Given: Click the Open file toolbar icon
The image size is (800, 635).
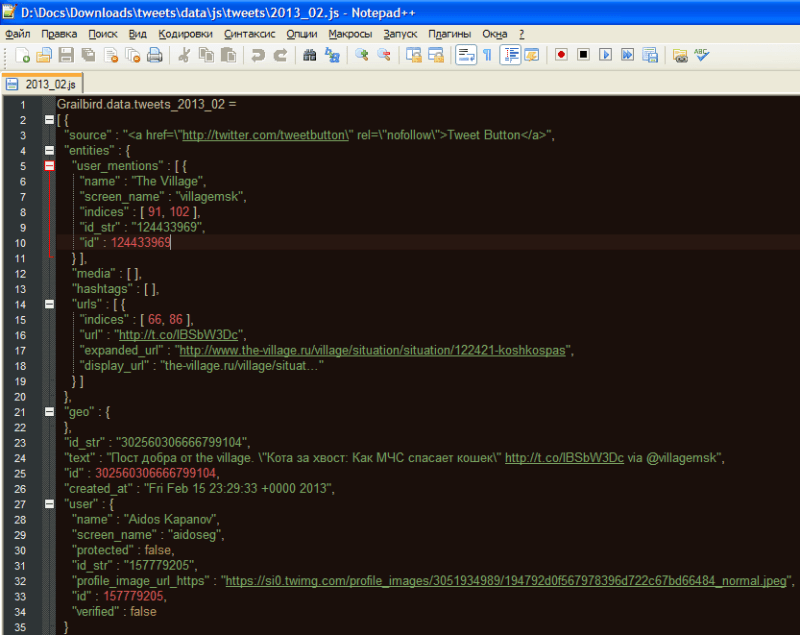Looking at the screenshot, I should tap(44, 55).
